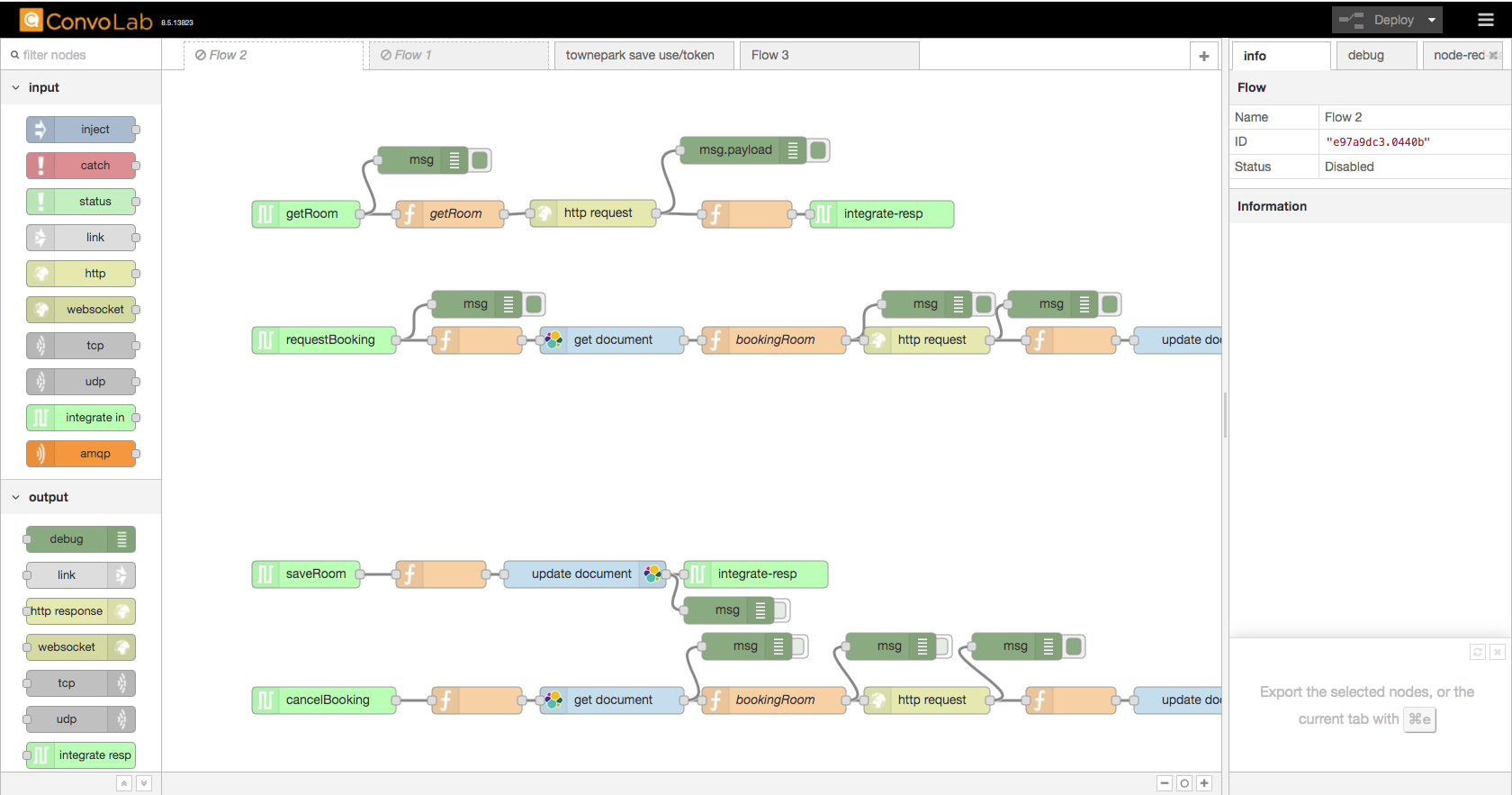1512x795 pixels.
Task: Select the inject node in the palette
Action: tap(81, 130)
